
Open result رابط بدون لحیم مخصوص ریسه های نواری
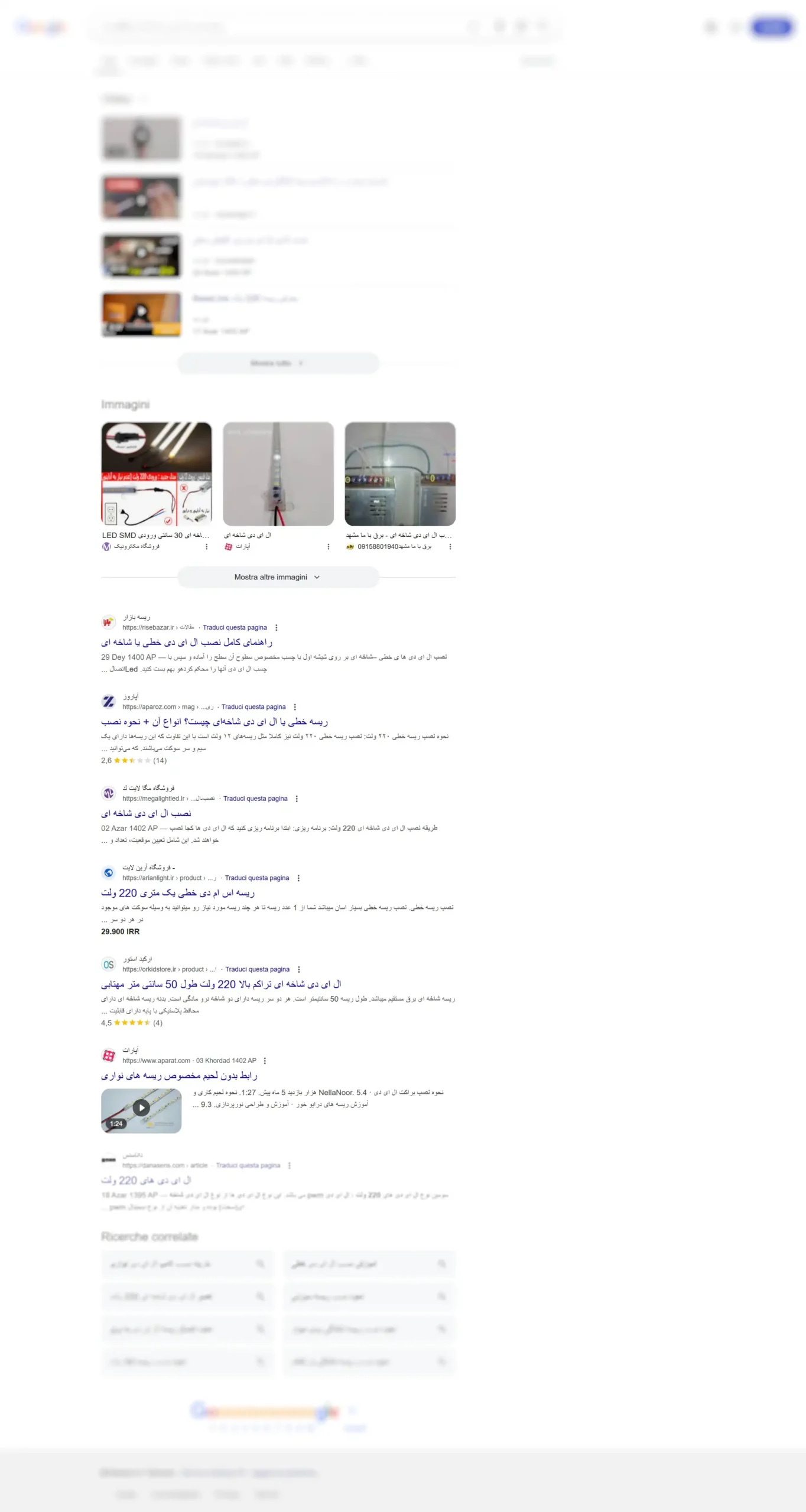[x=179, y=1076]
